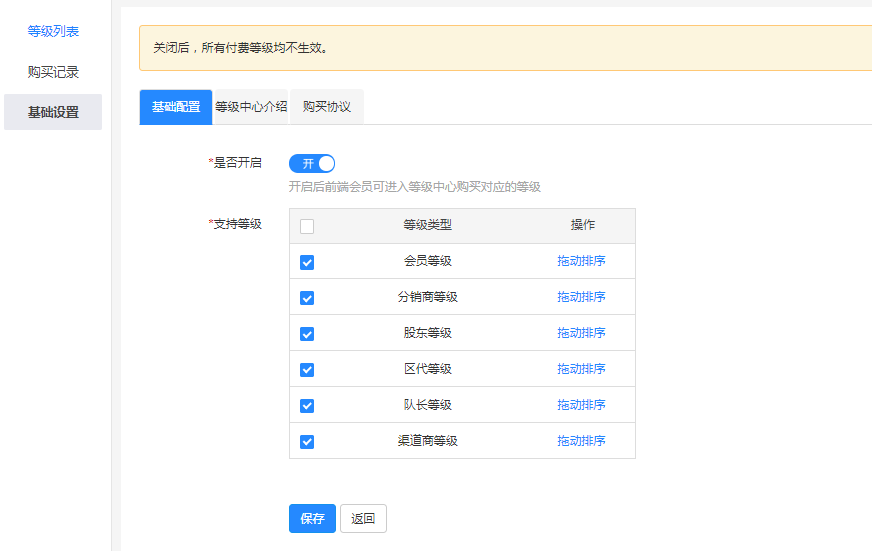The image size is (872, 551).
Task: Uncheck the 会员等级 checkbox
Action: click(307, 262)
